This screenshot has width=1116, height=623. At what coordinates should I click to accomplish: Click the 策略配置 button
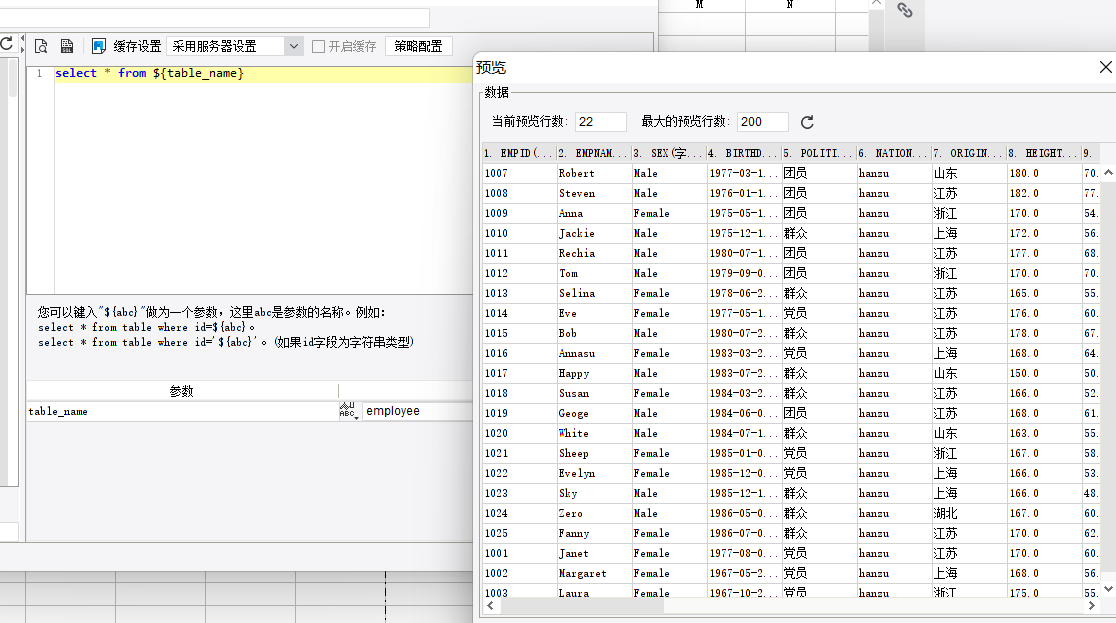pos(418,46)
